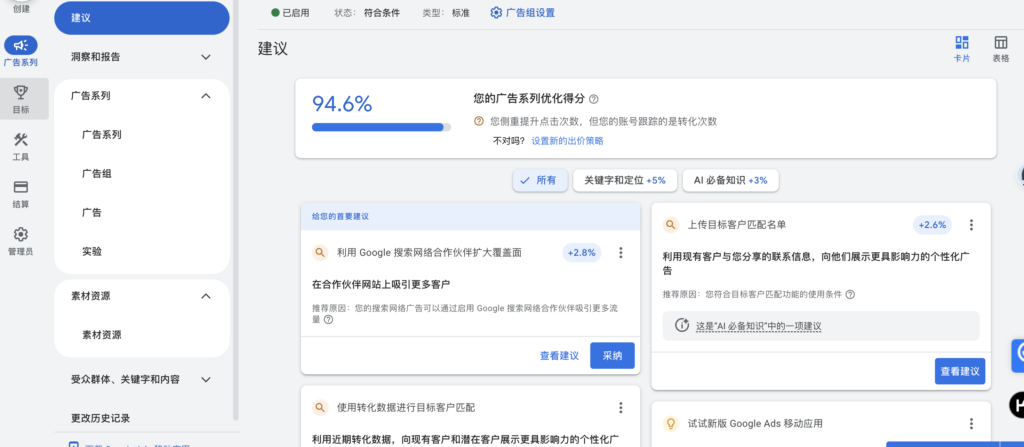Open the 管理员 gear icon

pyautogui.click(x=21, y=234)
